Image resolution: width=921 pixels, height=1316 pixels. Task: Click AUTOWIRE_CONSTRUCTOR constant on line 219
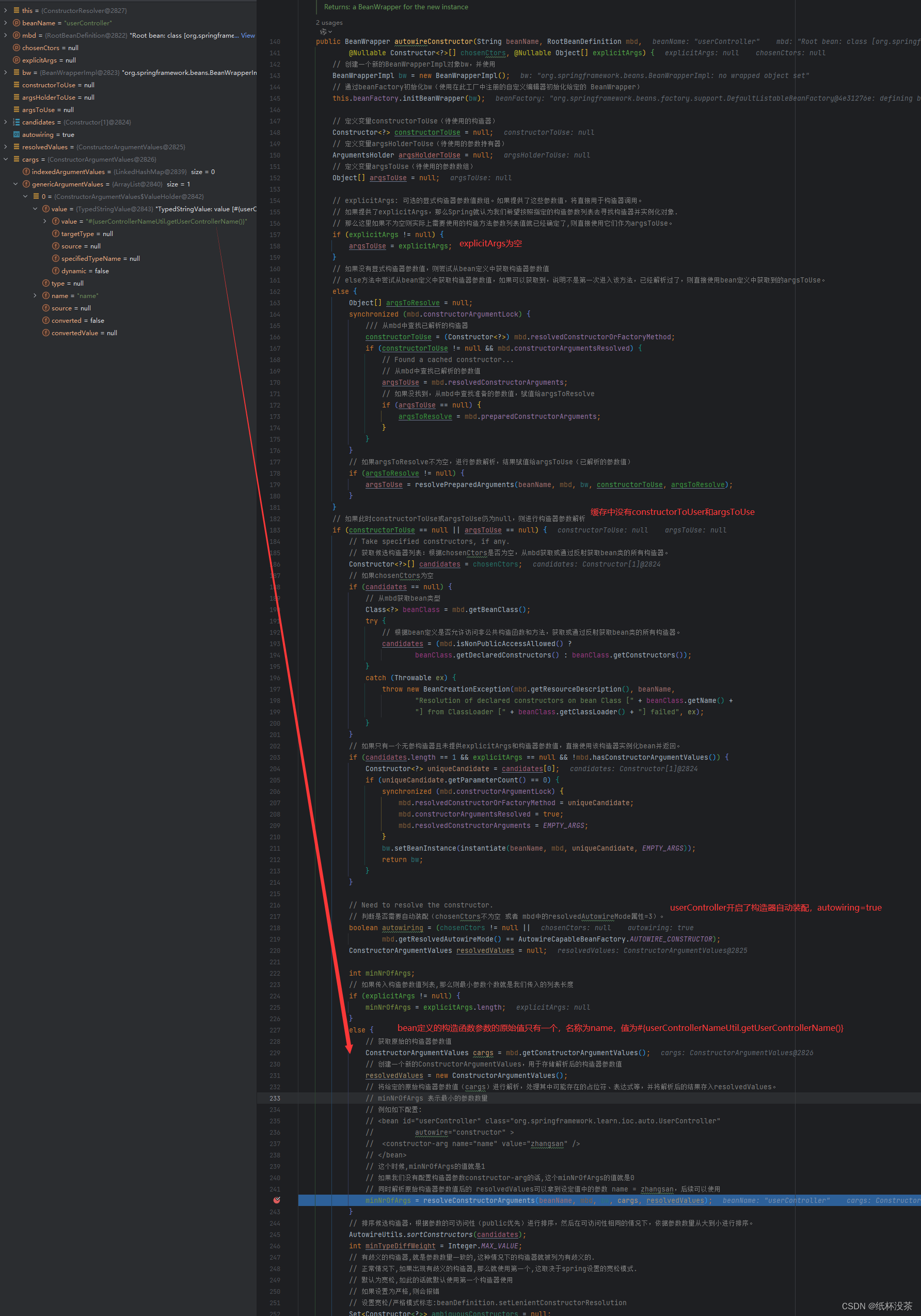coord(671,939)
